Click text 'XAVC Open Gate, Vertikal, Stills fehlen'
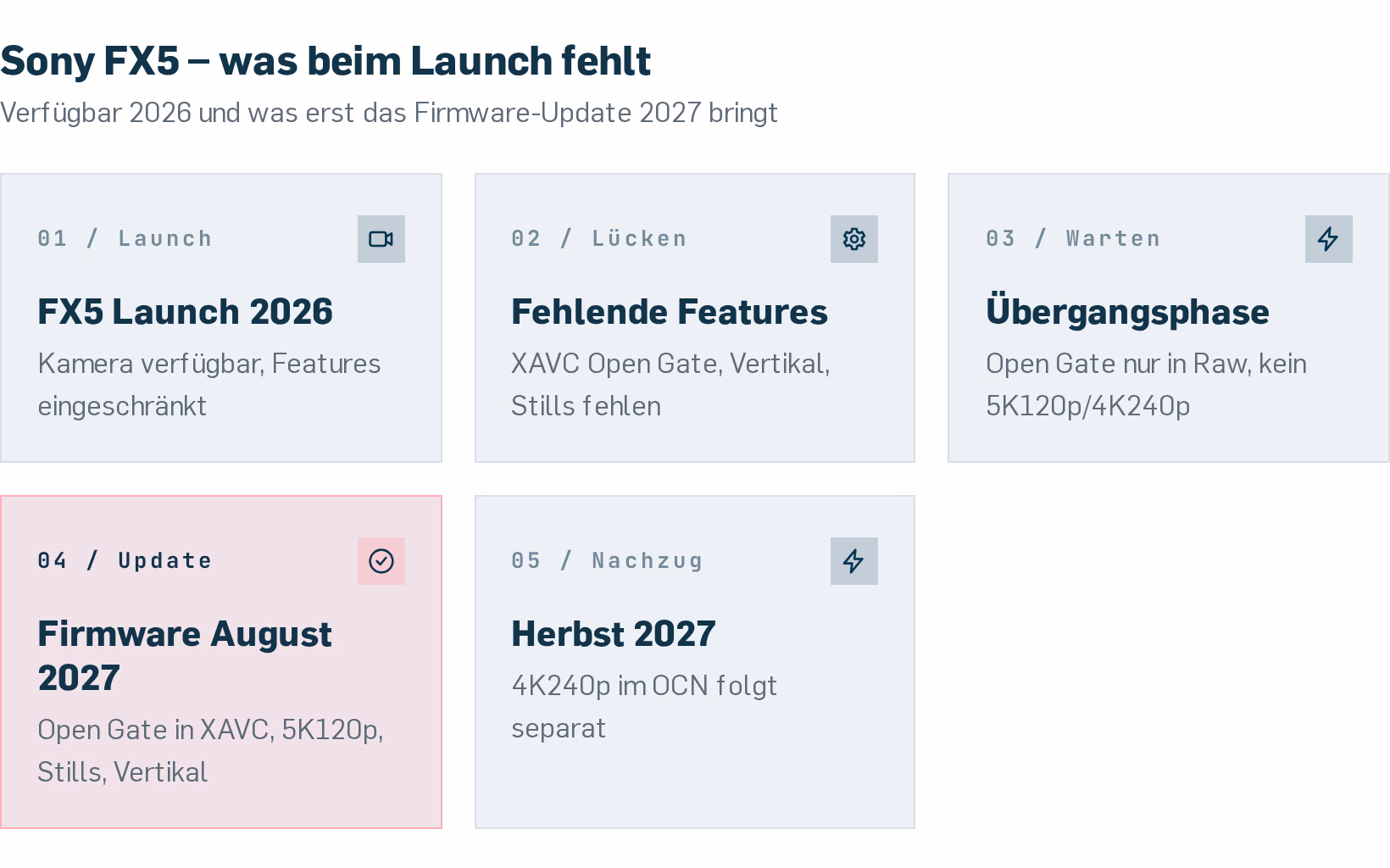 (x=670, y=385)
